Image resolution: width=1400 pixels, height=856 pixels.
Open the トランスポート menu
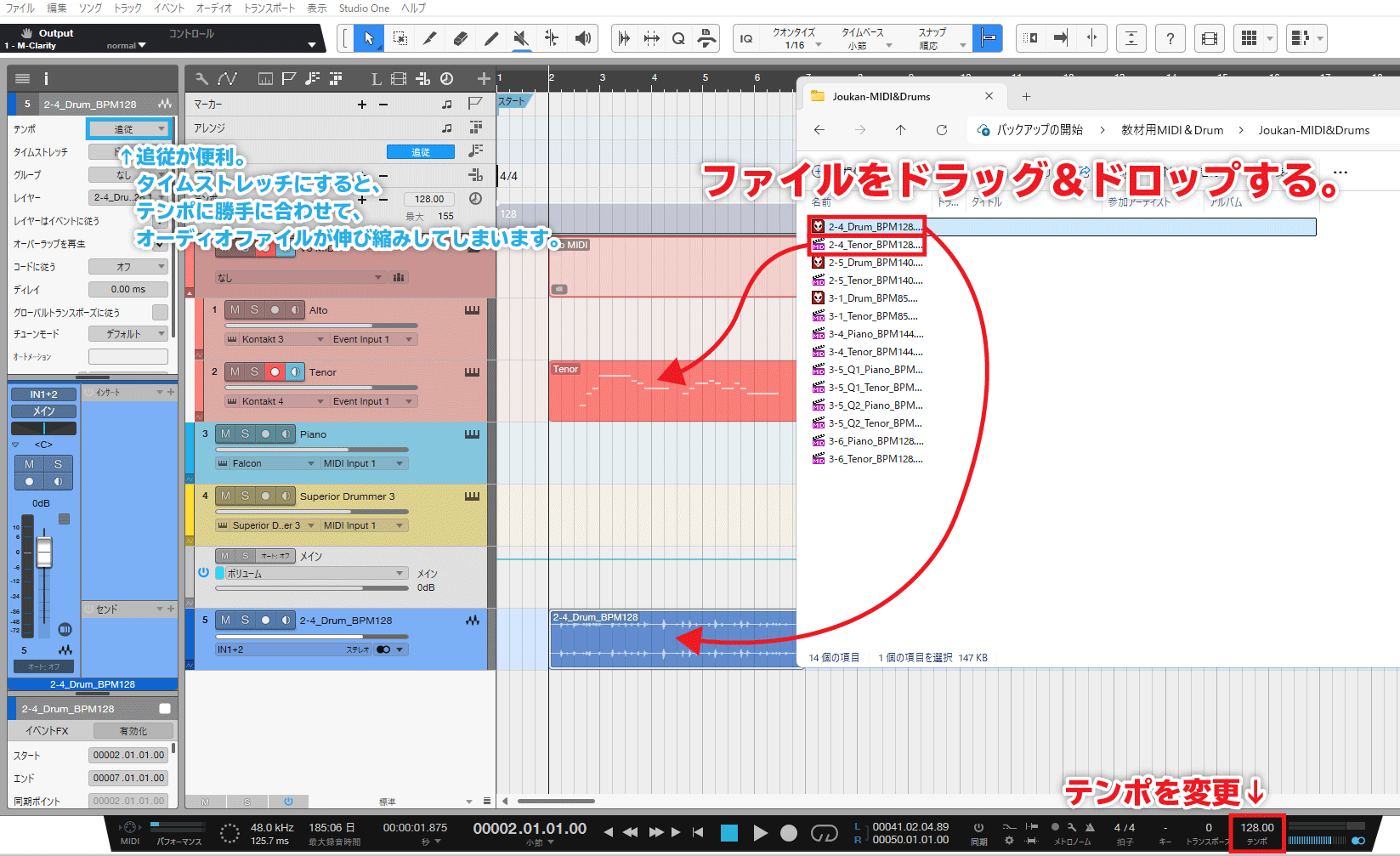pos(269,8)
